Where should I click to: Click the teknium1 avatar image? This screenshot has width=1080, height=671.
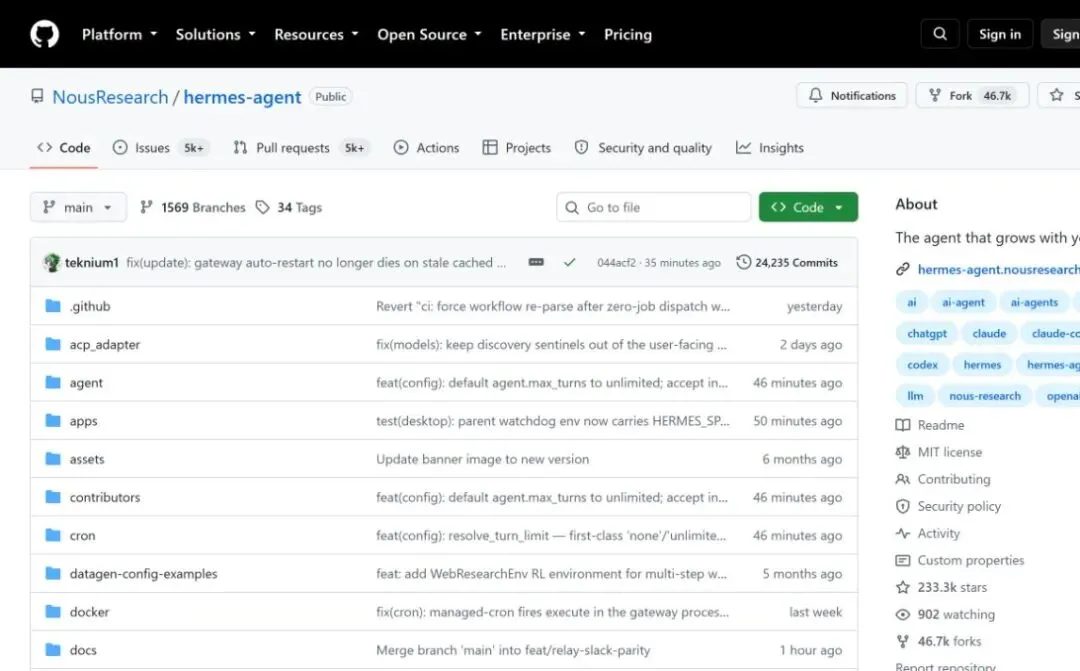(52, 262)
